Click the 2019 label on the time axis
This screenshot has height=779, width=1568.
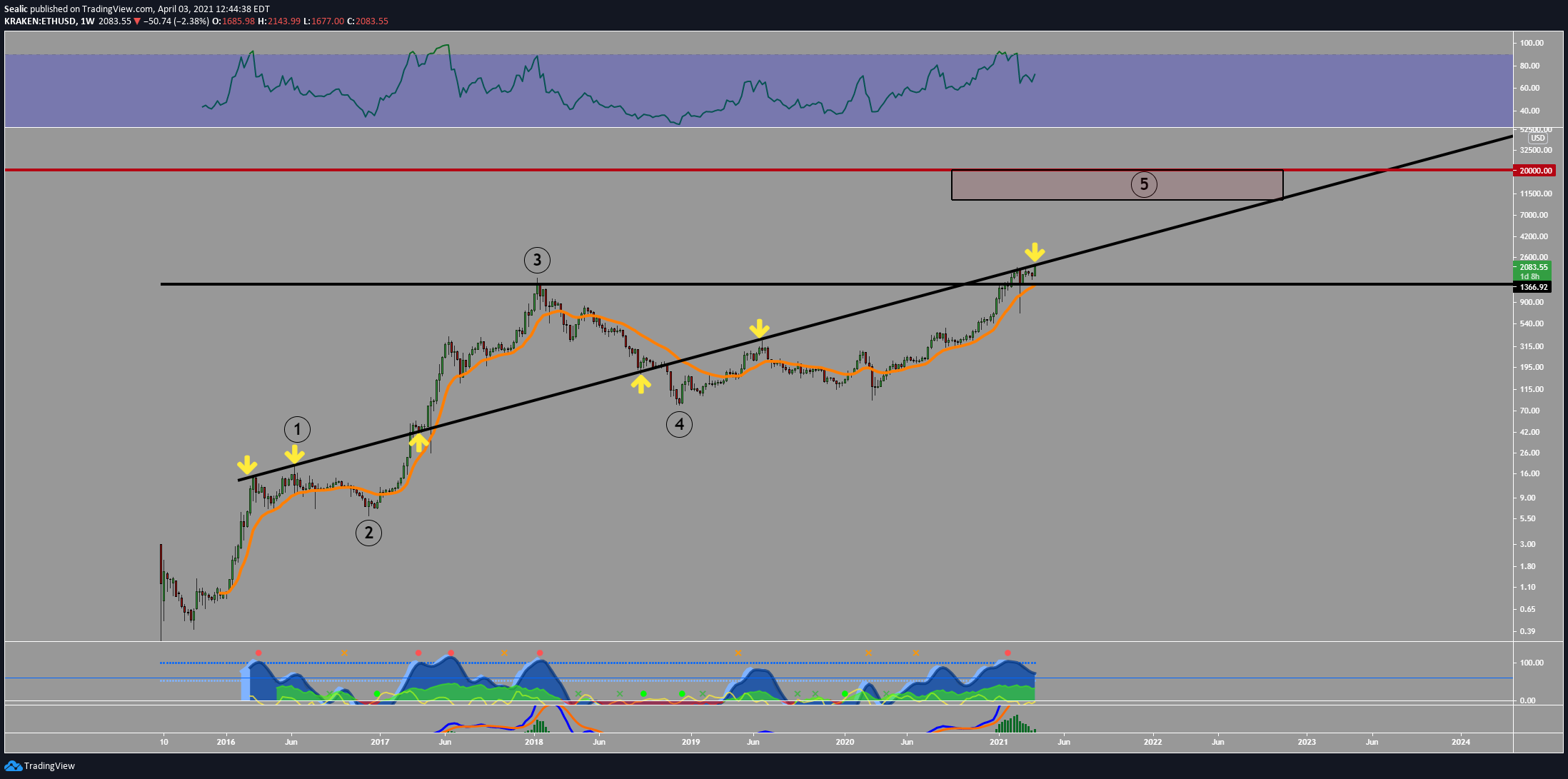click(690, 742)
